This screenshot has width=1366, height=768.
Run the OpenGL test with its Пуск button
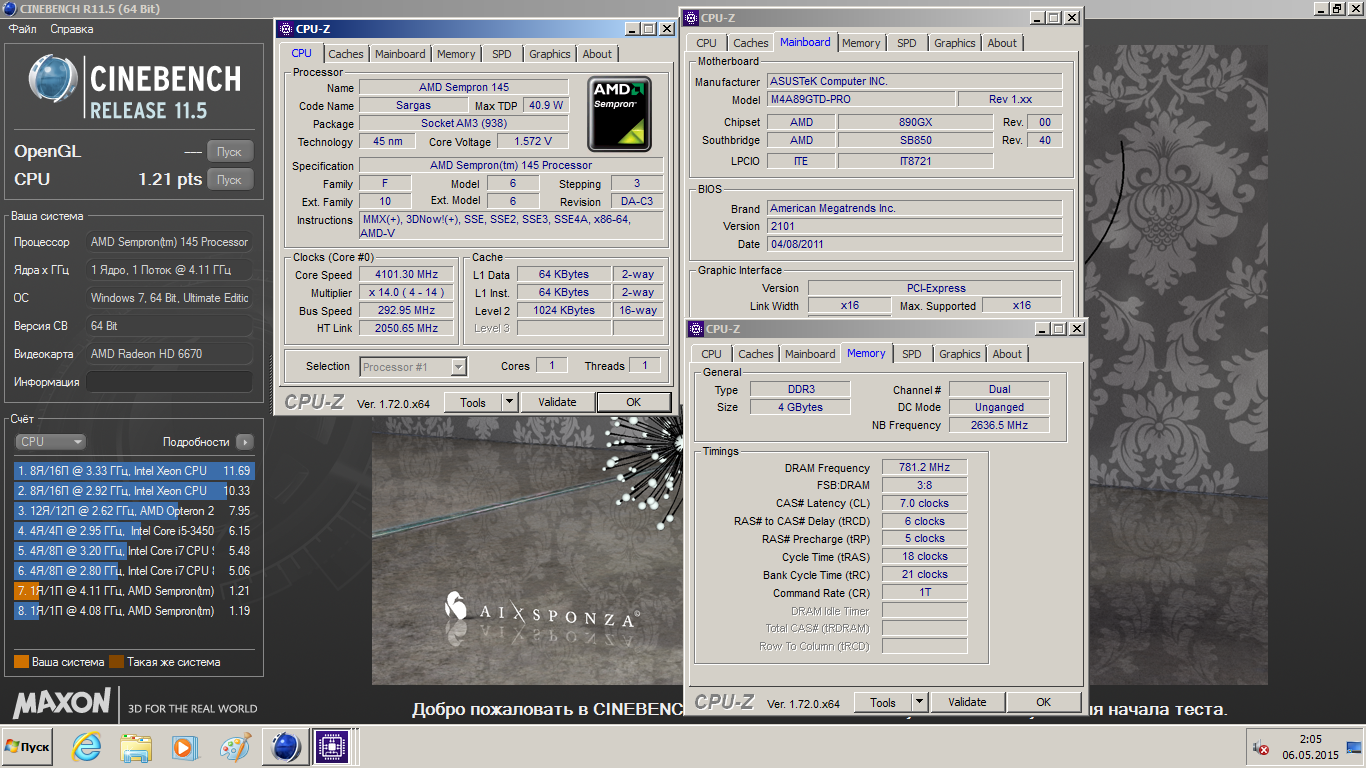coord(229,152)
